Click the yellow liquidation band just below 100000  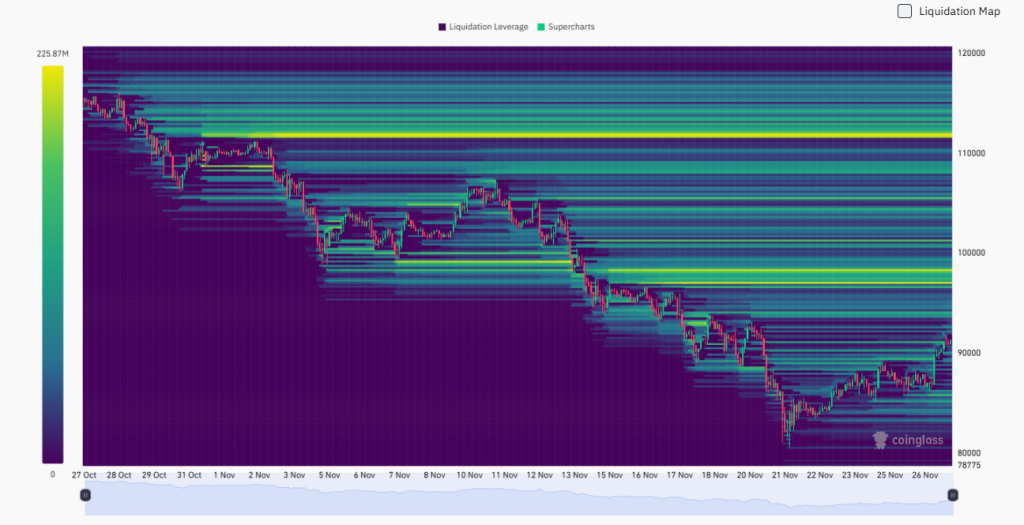click(780, 271)
